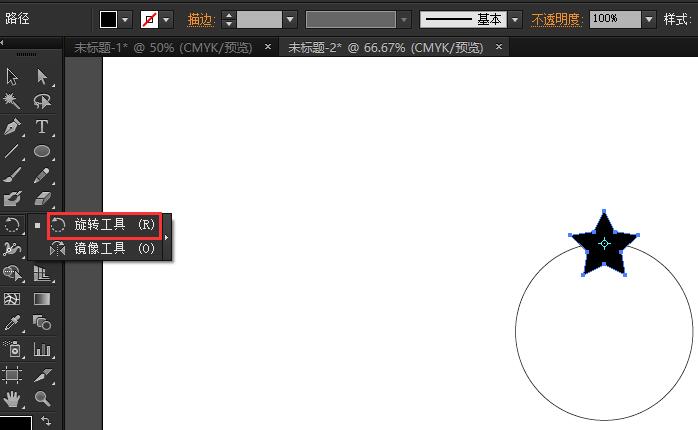
Task: Select the Line Segment tool
Action: (12, 151)
